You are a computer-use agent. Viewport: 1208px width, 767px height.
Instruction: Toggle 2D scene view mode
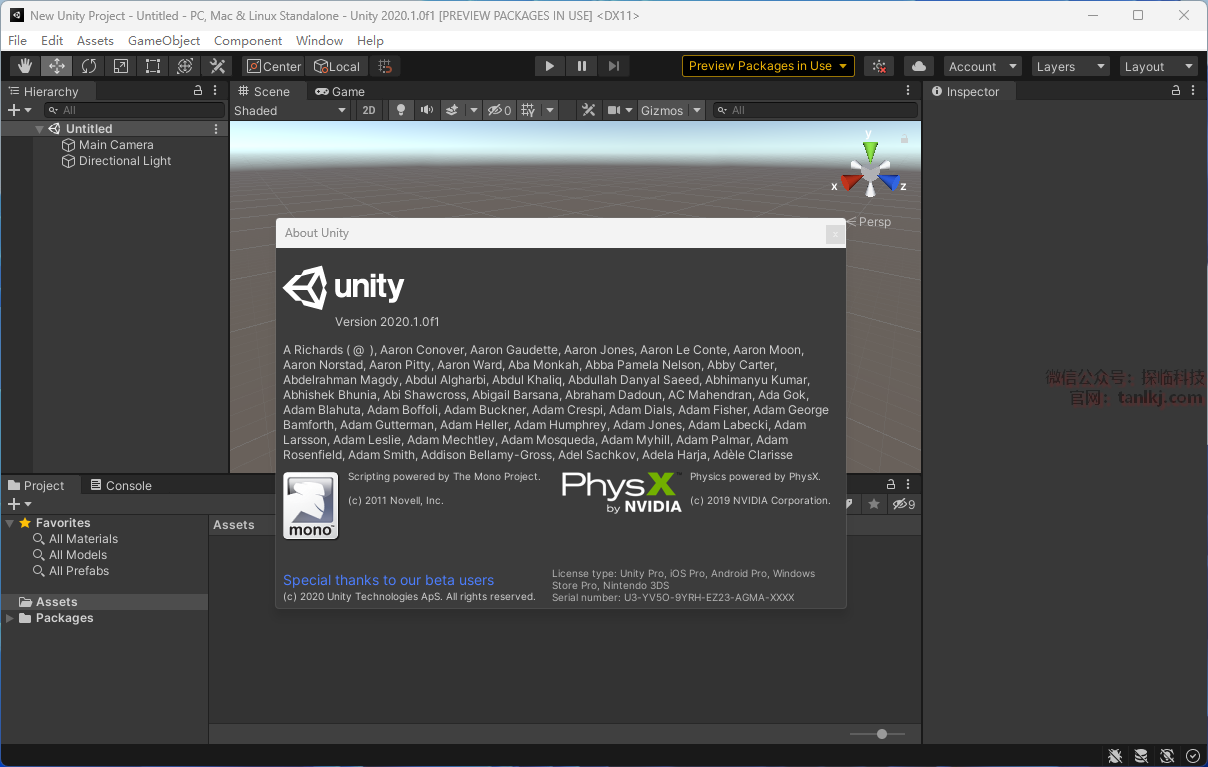click(x=369, y=110)
